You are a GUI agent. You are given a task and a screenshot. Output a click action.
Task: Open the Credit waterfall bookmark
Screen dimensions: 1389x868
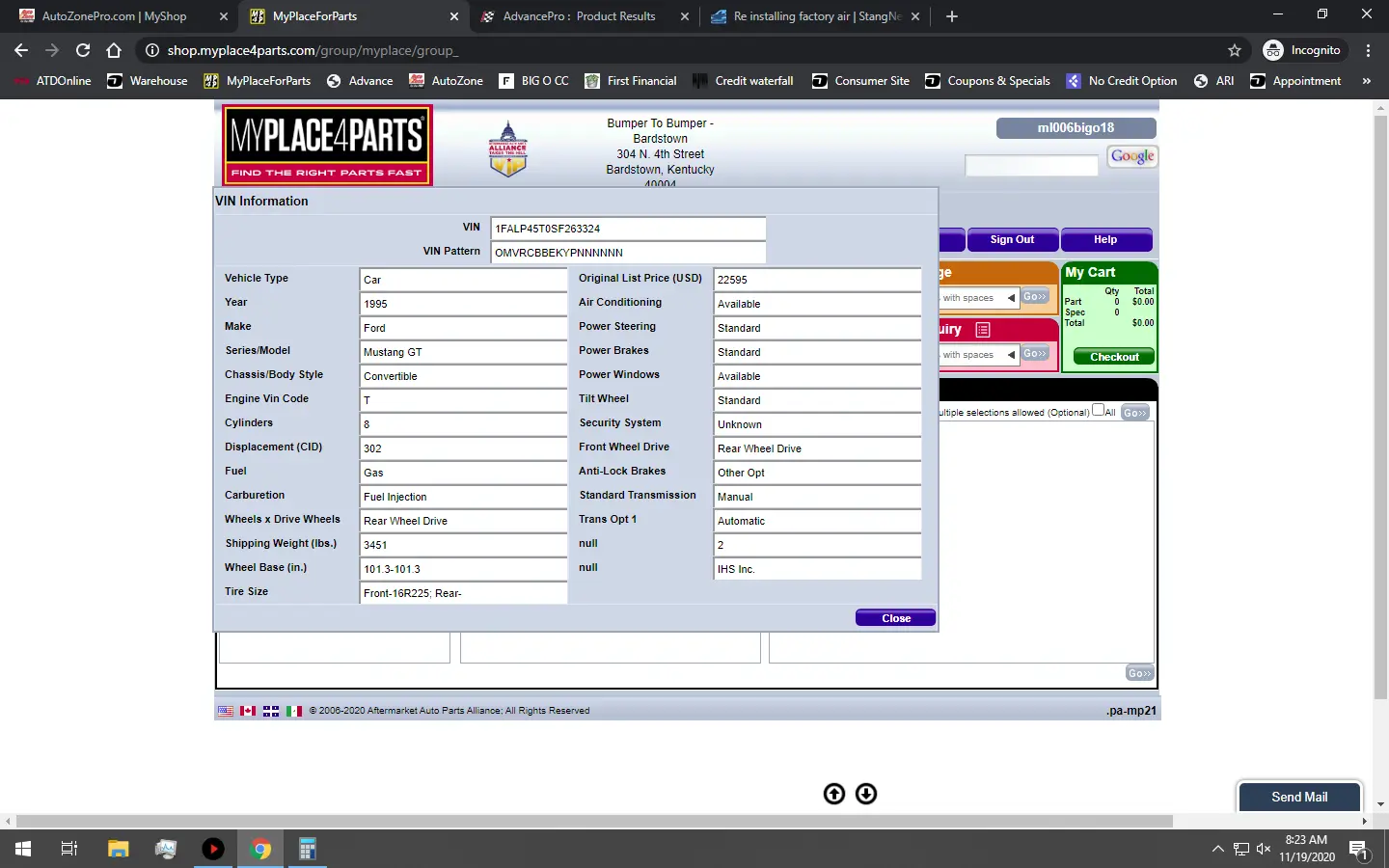coord(743,81)
